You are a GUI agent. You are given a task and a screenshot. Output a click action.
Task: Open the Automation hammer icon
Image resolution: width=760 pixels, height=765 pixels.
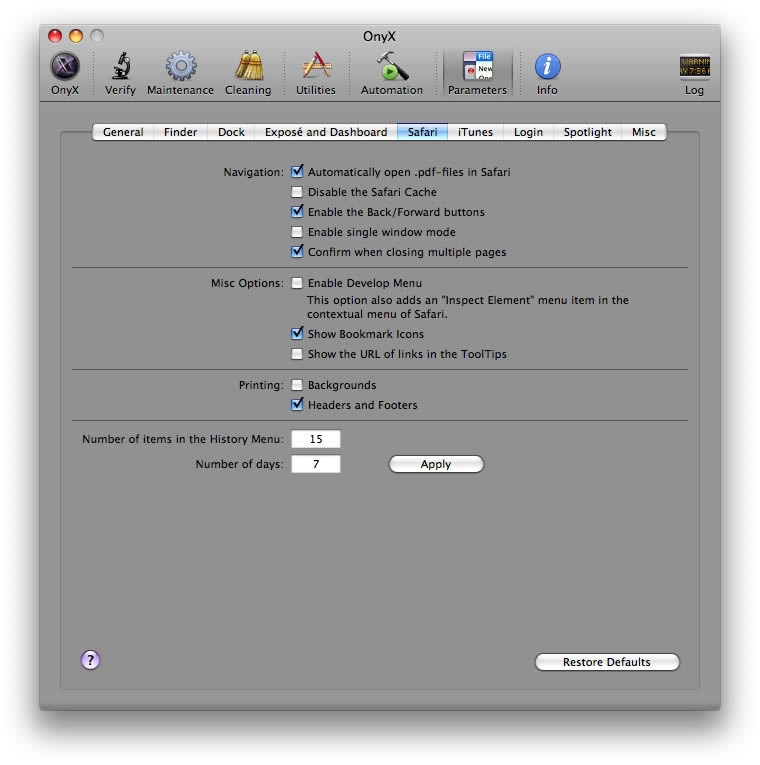click(x=392, y=66)
